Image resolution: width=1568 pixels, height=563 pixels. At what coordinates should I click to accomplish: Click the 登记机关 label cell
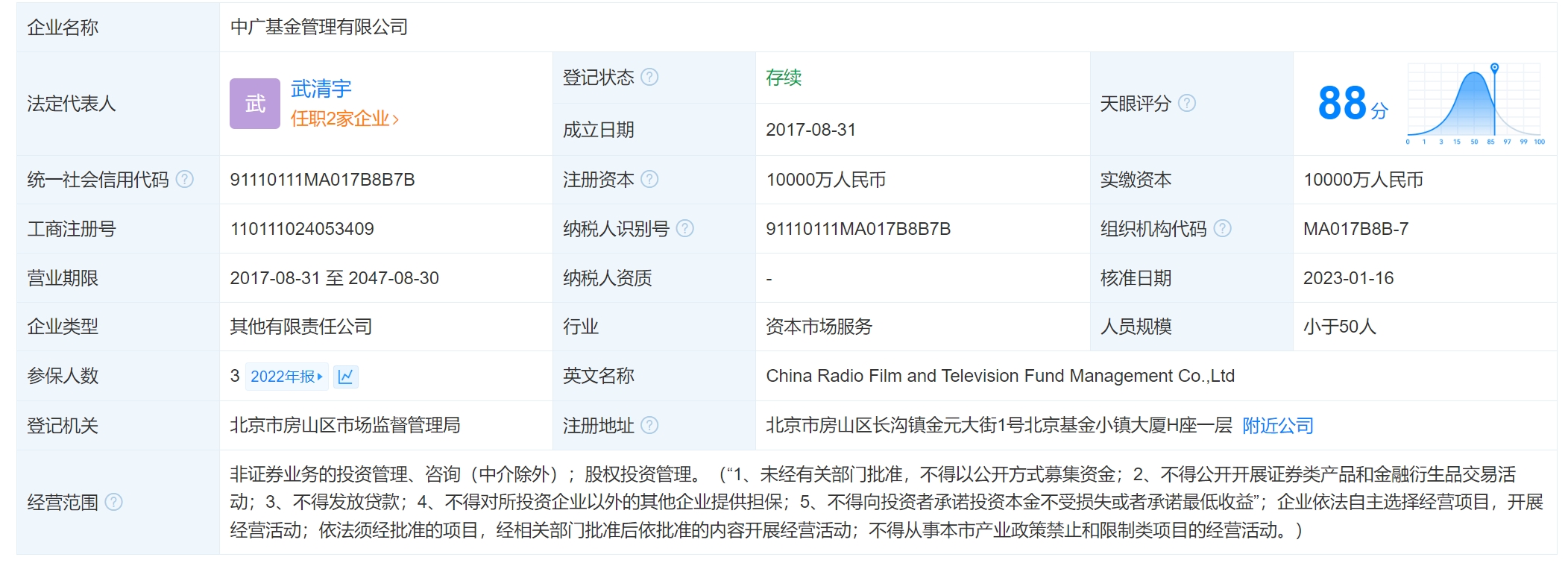(x=119, y=425)
